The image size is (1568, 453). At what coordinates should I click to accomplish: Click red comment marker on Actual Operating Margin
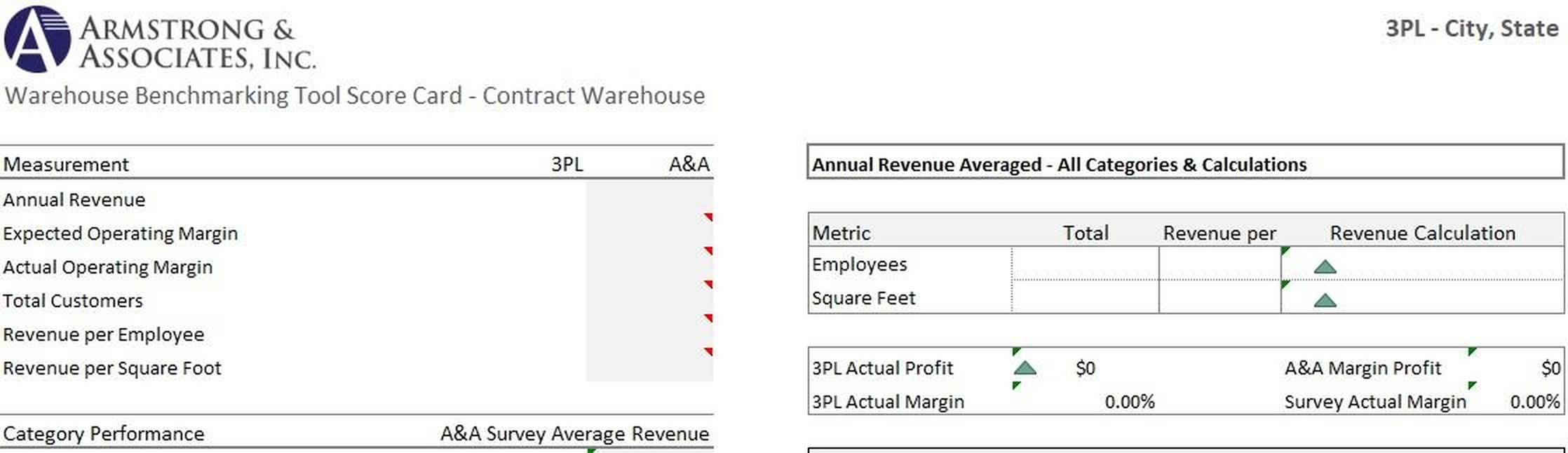click(708, 251)
